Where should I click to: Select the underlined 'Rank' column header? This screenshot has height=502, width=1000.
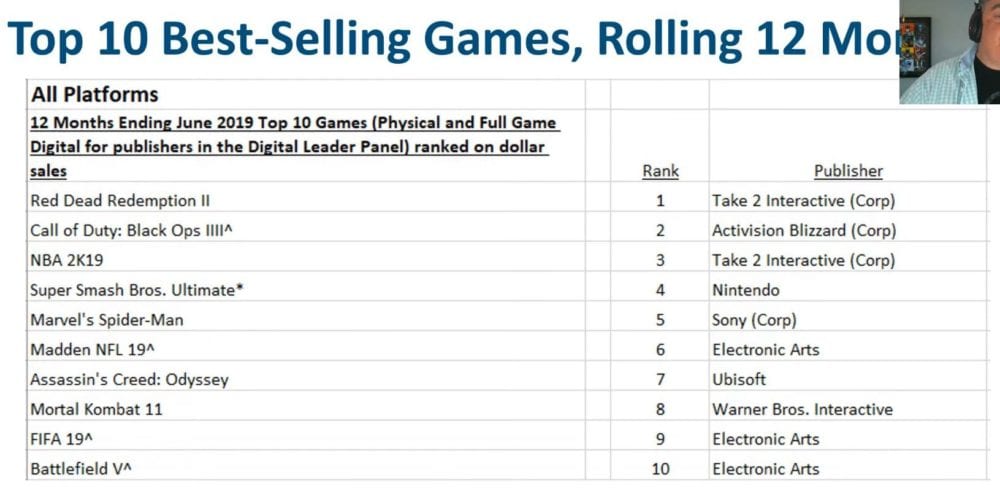point(660,171)
